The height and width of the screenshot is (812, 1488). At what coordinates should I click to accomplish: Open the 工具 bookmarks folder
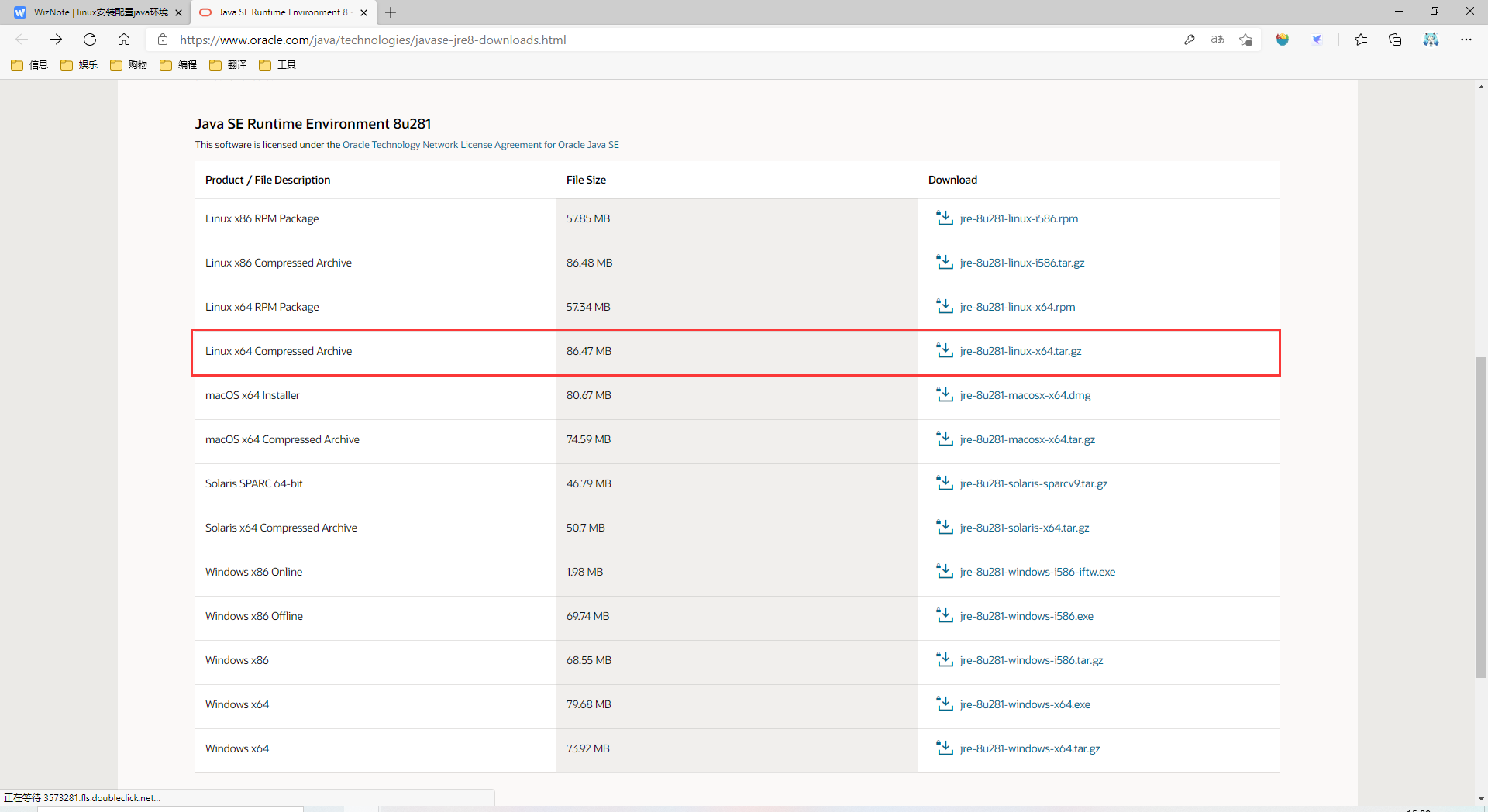click(x=277, y=64)
